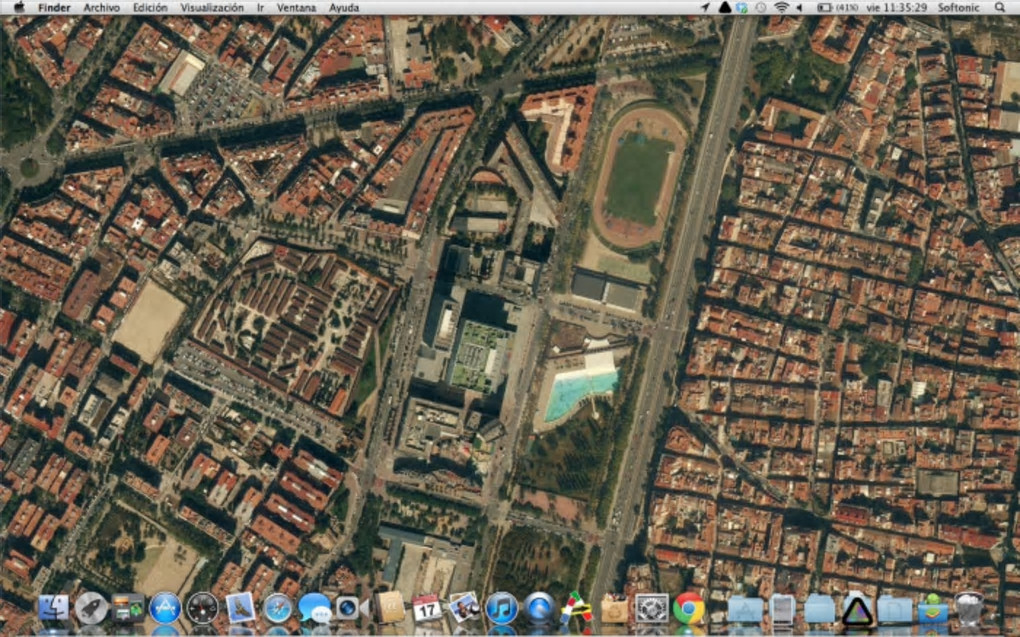Open the Visualización menu
Screen dimensions: 1020x637
[x=212, y=8]
